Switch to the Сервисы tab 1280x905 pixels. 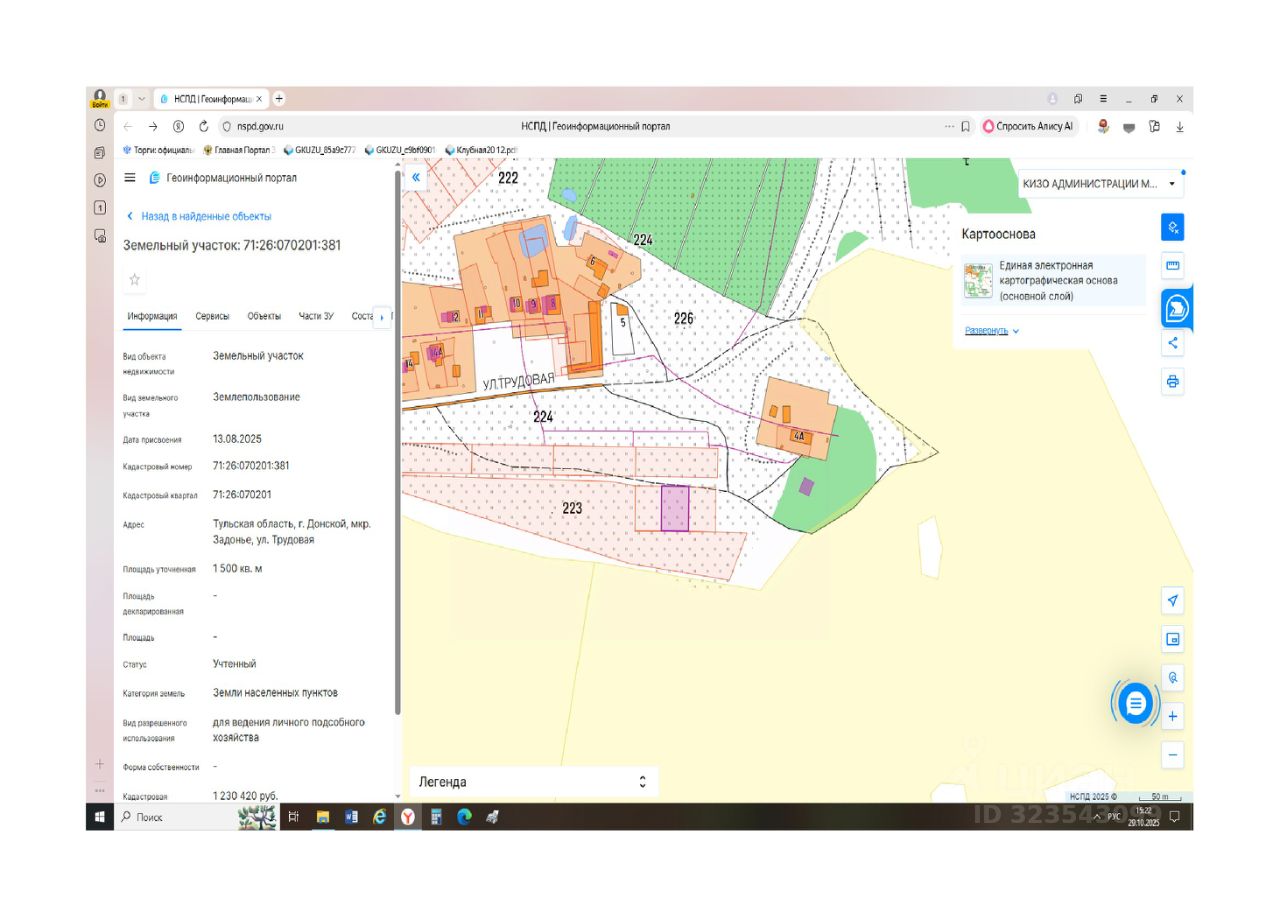click(x=212, y=316)
